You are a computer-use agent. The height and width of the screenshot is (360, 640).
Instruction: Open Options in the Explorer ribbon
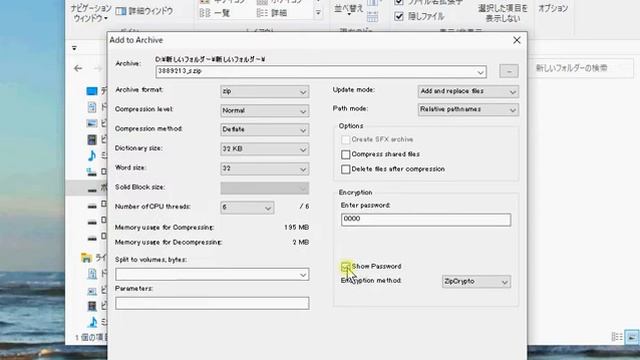tap(553, 8)
